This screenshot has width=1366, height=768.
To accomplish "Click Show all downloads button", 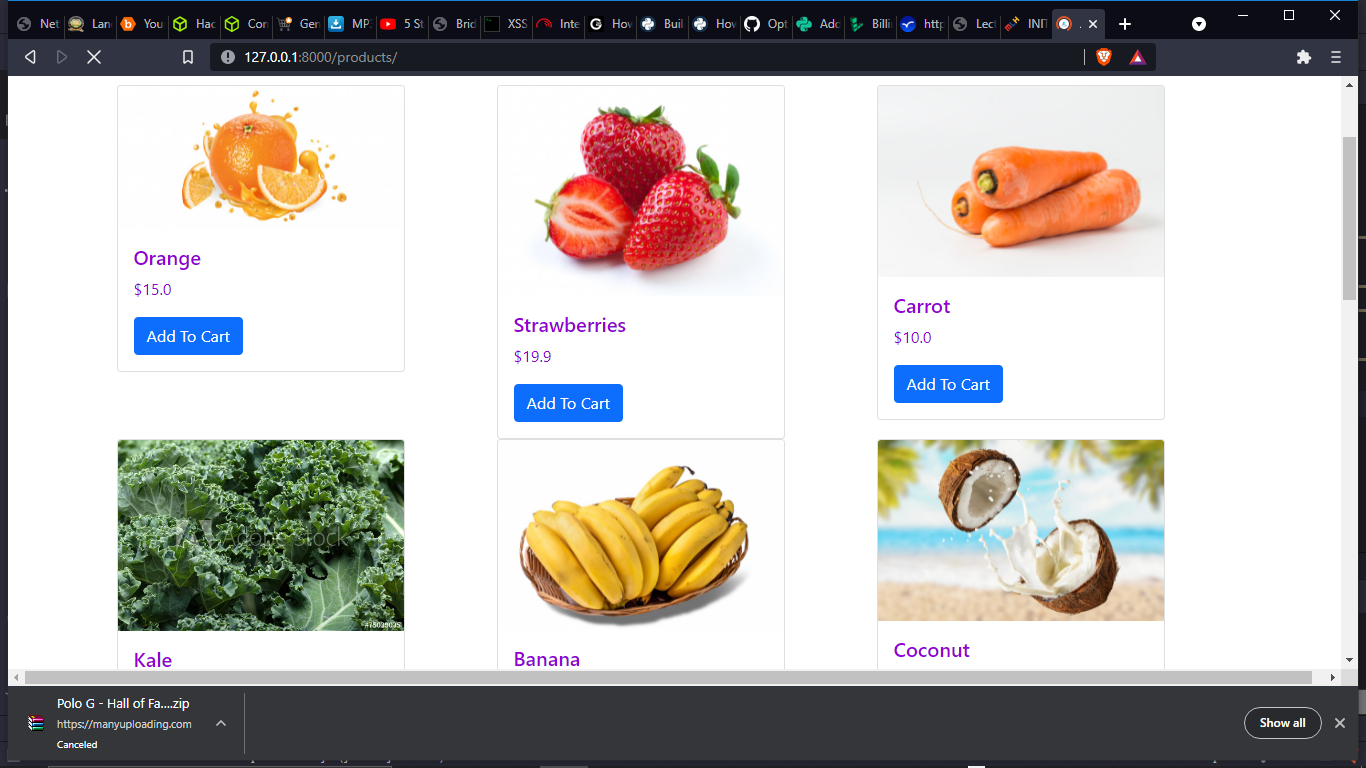I will [1282, 723].
